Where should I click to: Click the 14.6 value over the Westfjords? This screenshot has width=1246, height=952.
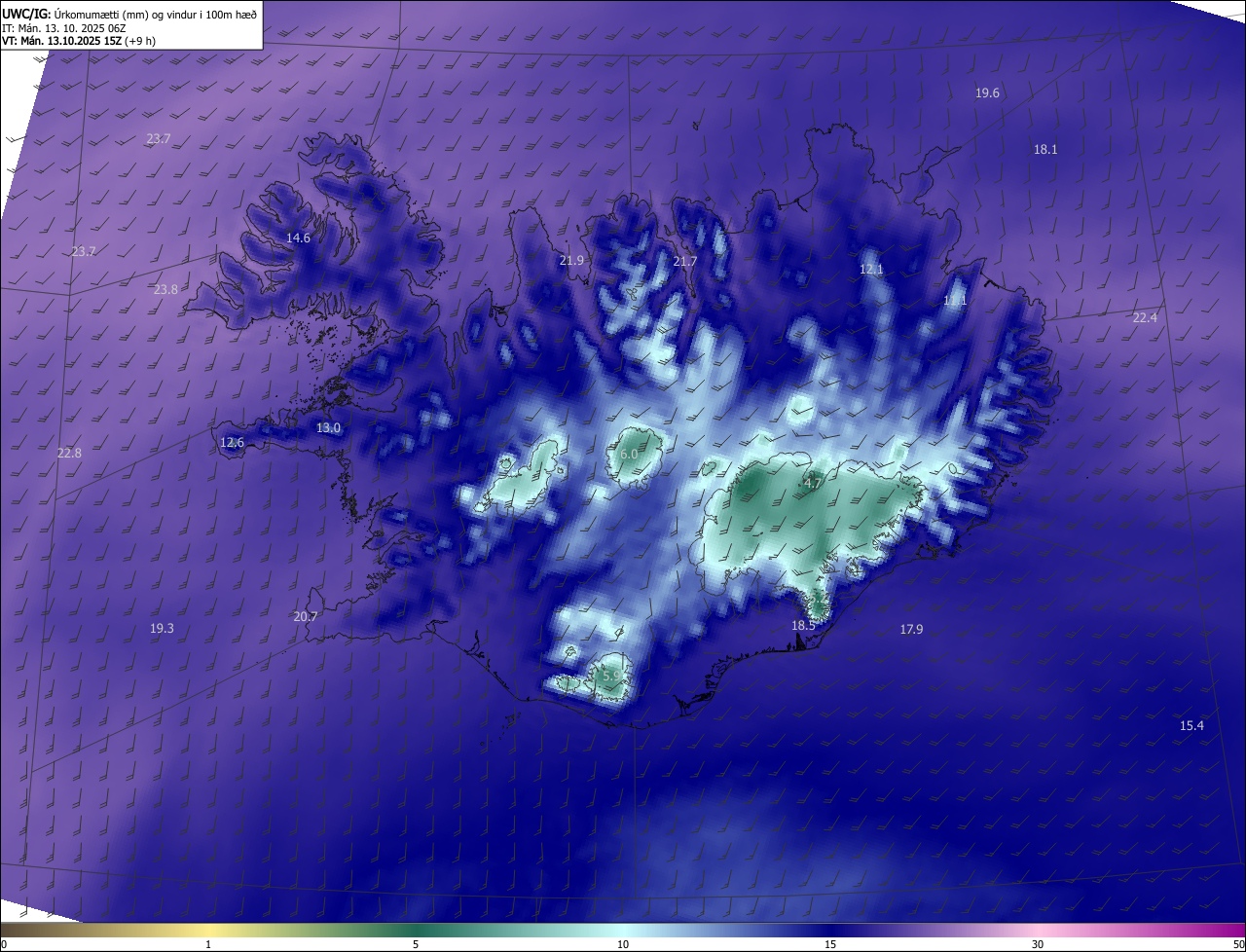(x=298, y=238)
